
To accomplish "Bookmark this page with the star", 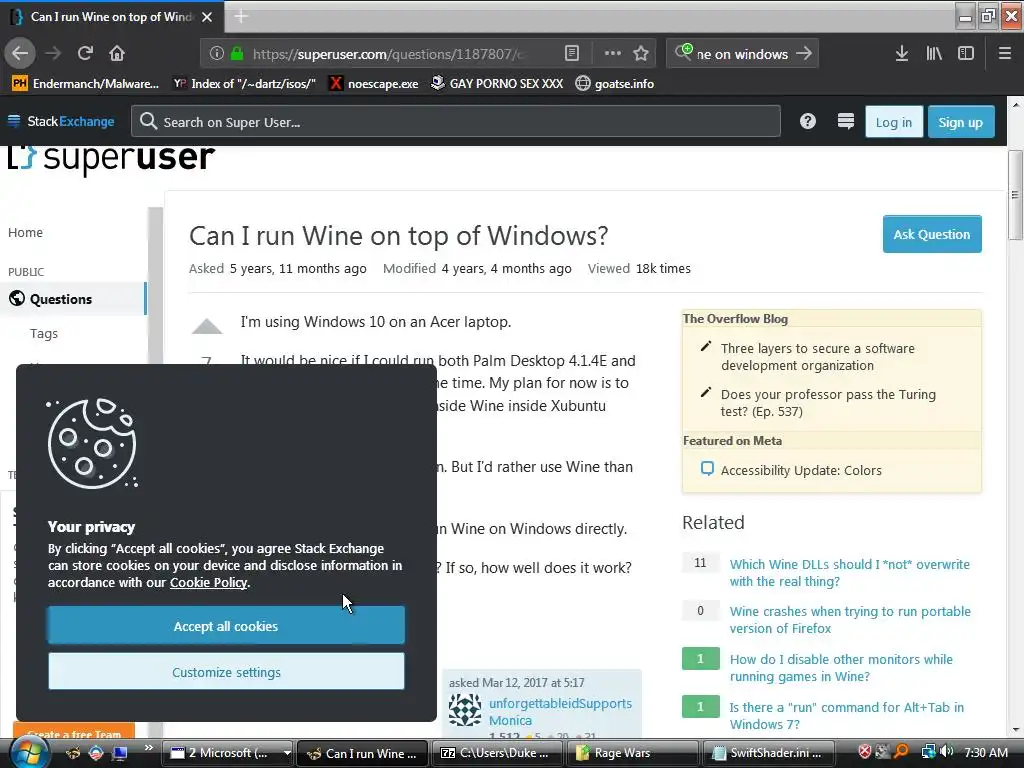I will pyautogui.click(x=641, y=54).
